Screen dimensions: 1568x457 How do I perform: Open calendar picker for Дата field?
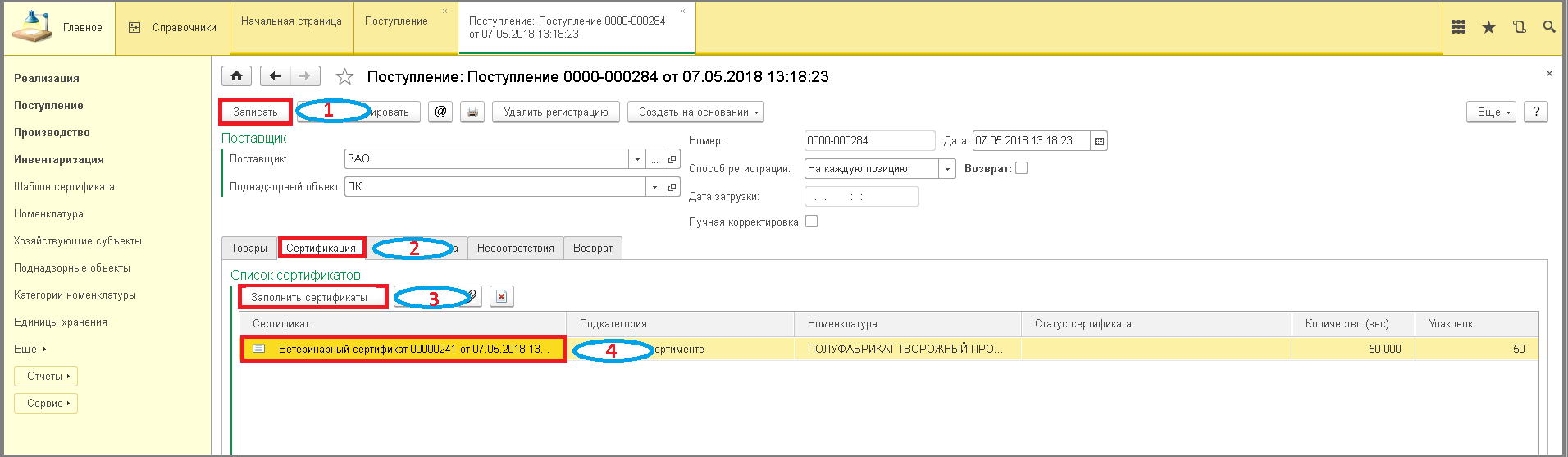(x=1099, y=141)
